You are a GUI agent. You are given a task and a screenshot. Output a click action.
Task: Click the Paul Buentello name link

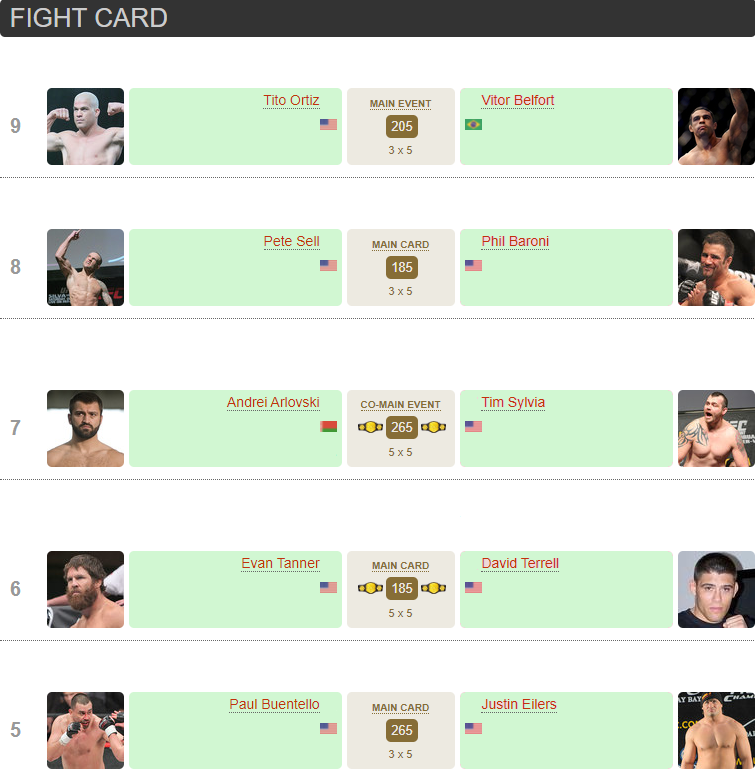click(274, 704)
